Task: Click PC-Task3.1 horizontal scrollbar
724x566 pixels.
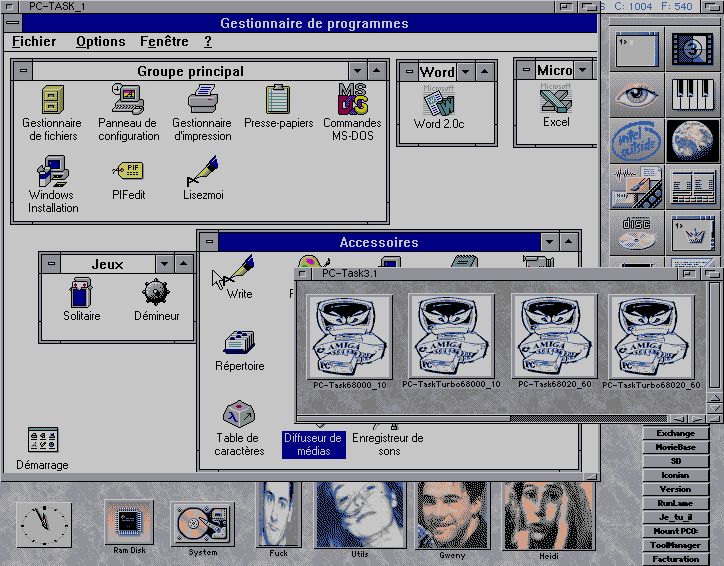Action: coord(482,419)
